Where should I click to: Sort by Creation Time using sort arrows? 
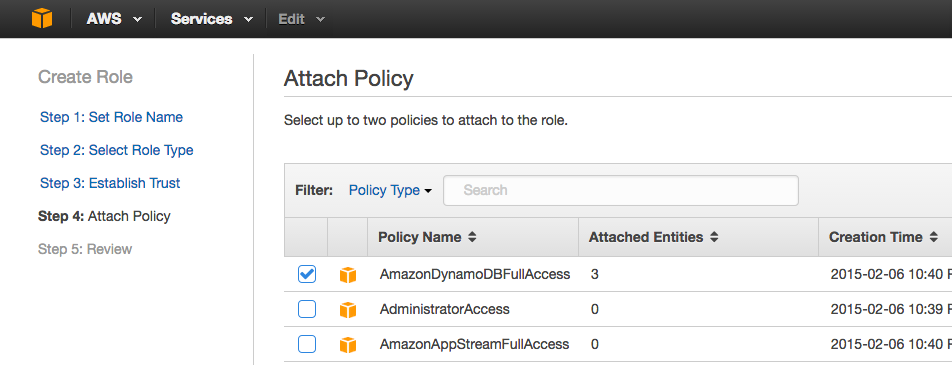click(x=933, y=237)
